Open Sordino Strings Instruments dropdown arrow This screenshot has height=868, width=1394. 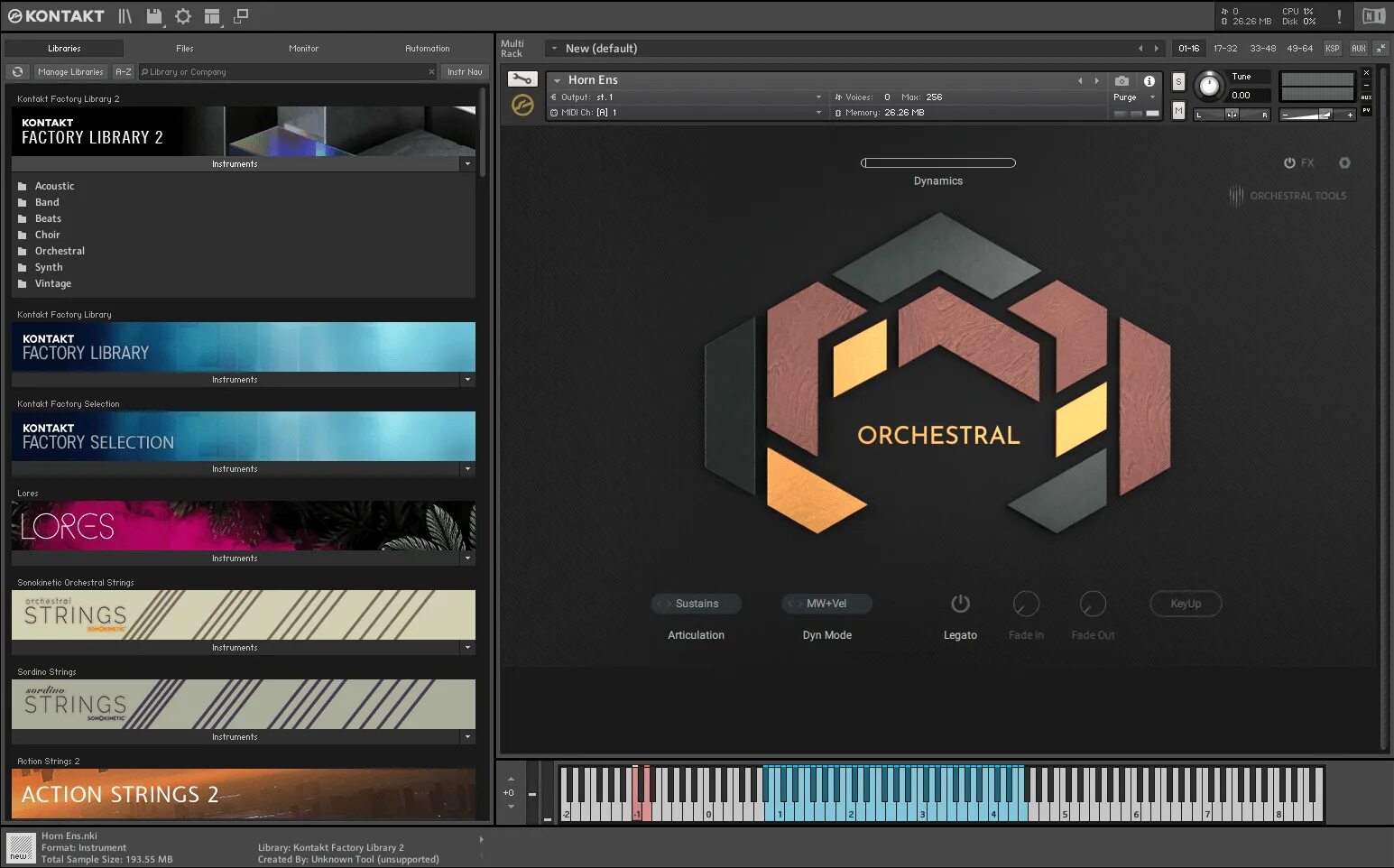tap(467, 737)
